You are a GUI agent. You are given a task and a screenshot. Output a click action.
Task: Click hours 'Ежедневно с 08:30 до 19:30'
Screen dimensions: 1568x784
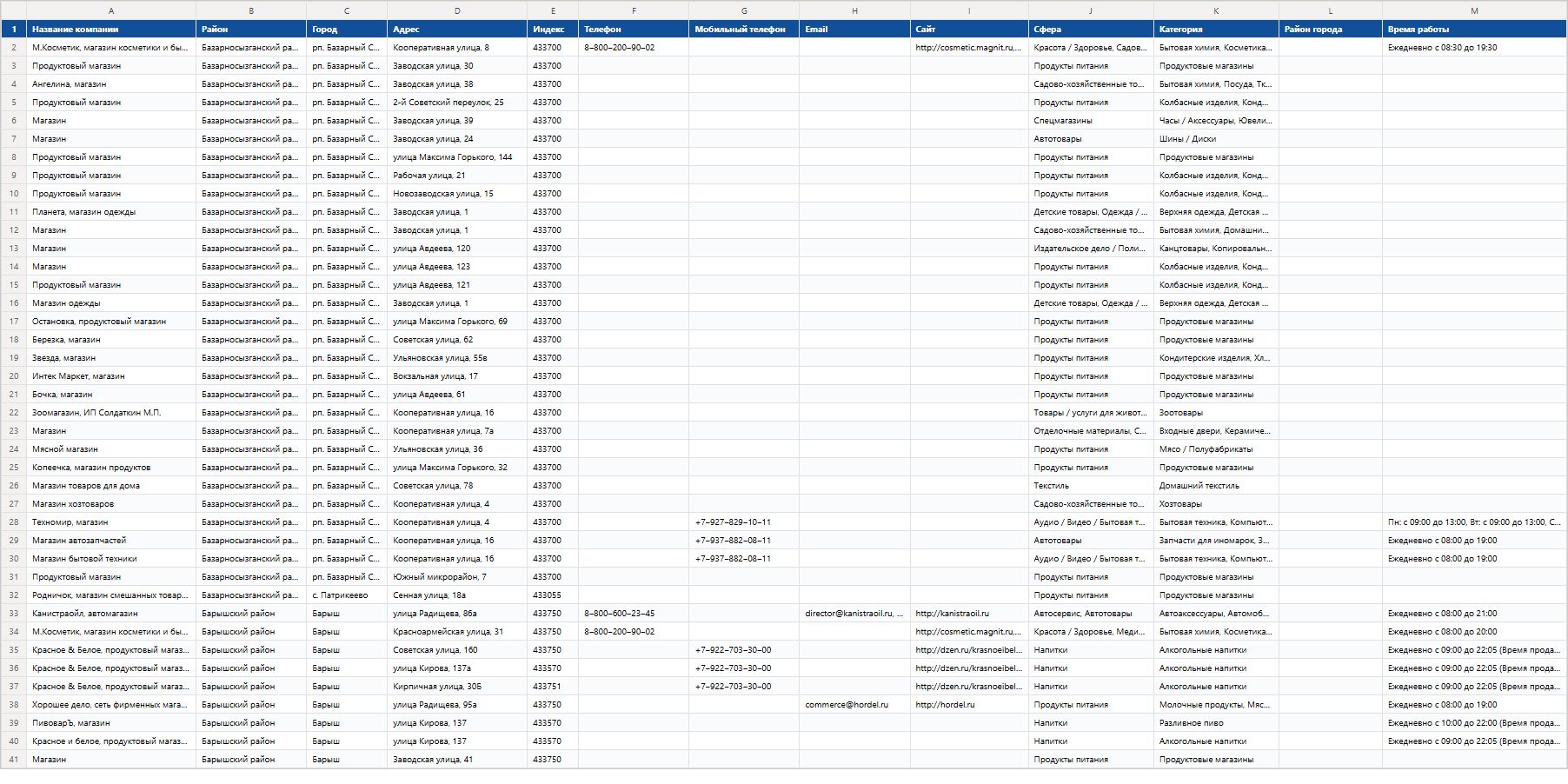coord(1474,48)
